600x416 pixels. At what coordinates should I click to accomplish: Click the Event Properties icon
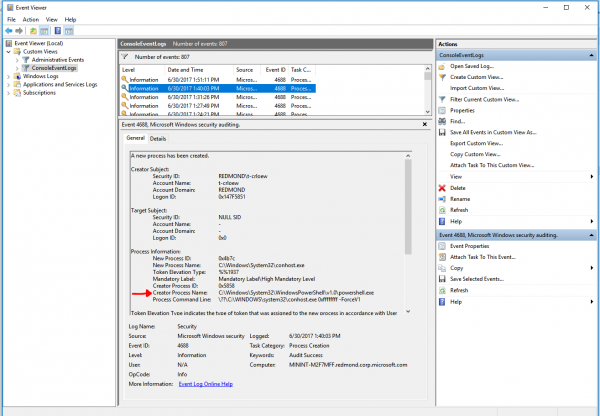click(442, 246)
